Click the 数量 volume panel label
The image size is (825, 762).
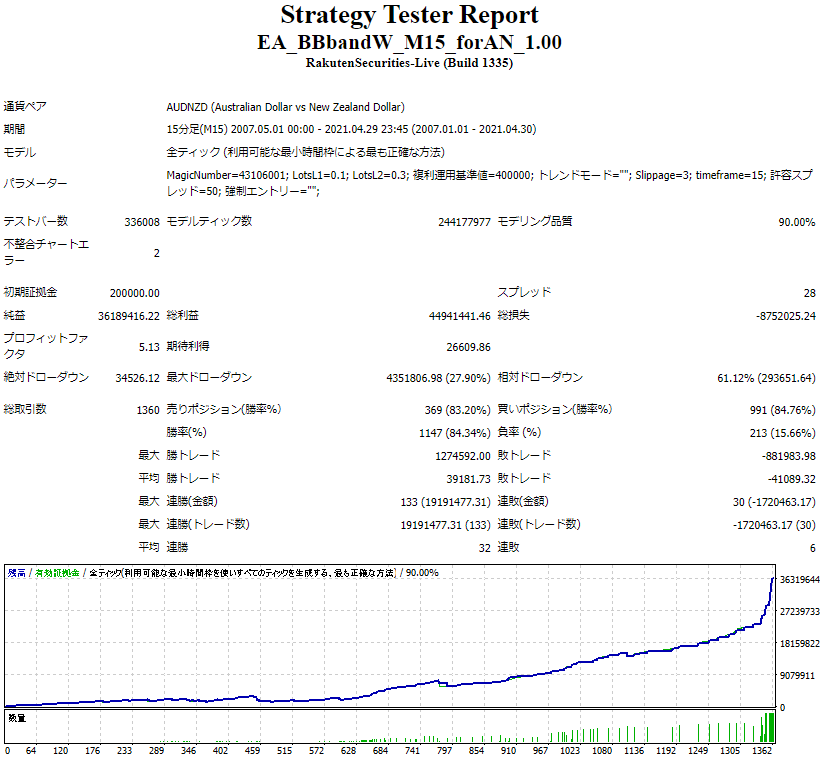[x=17, y=718]
